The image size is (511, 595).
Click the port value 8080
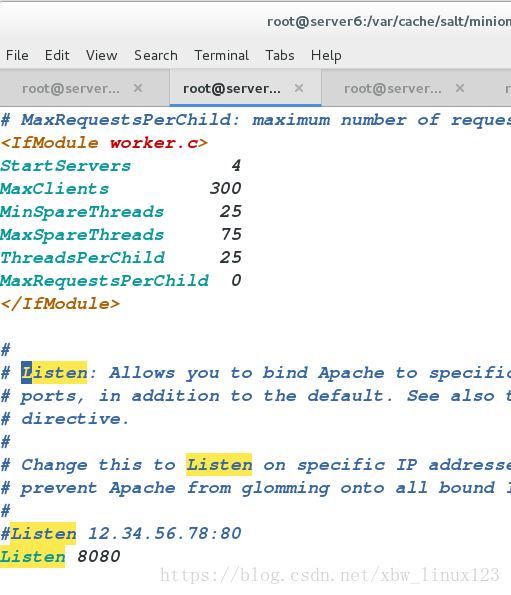pyautogui.click(x=99, y=556)
